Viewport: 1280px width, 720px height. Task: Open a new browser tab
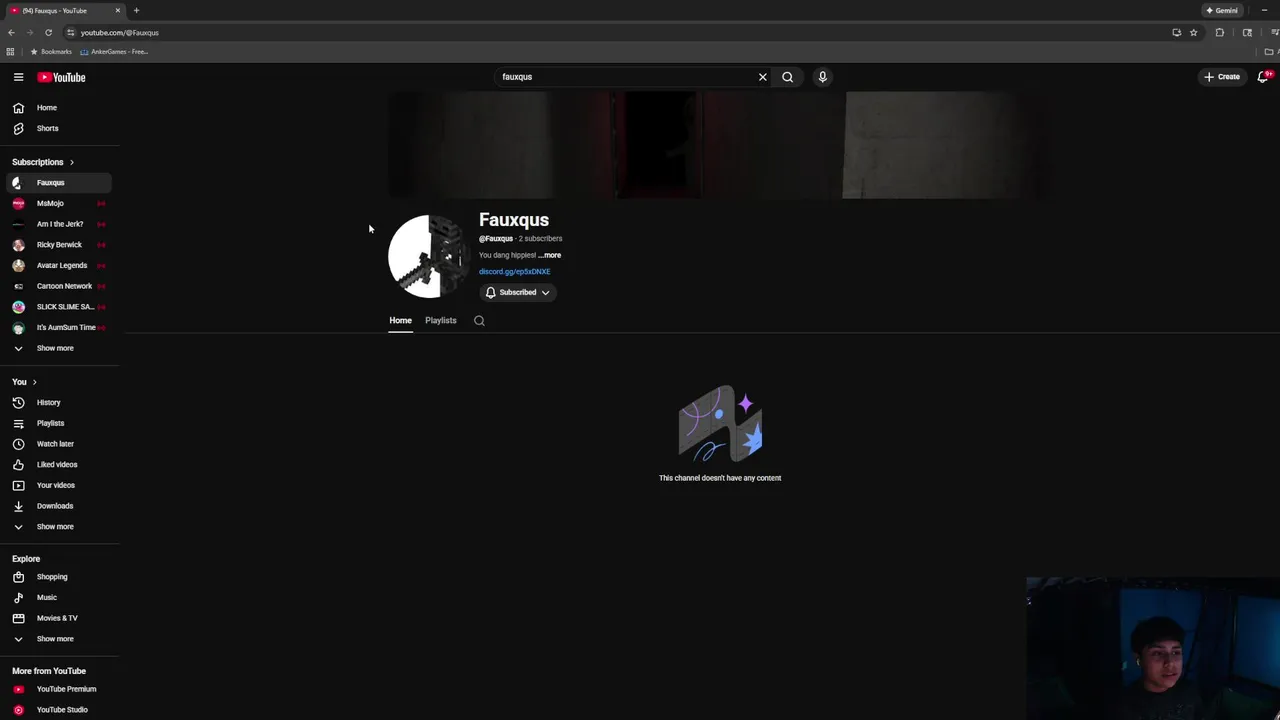point(136,10)
